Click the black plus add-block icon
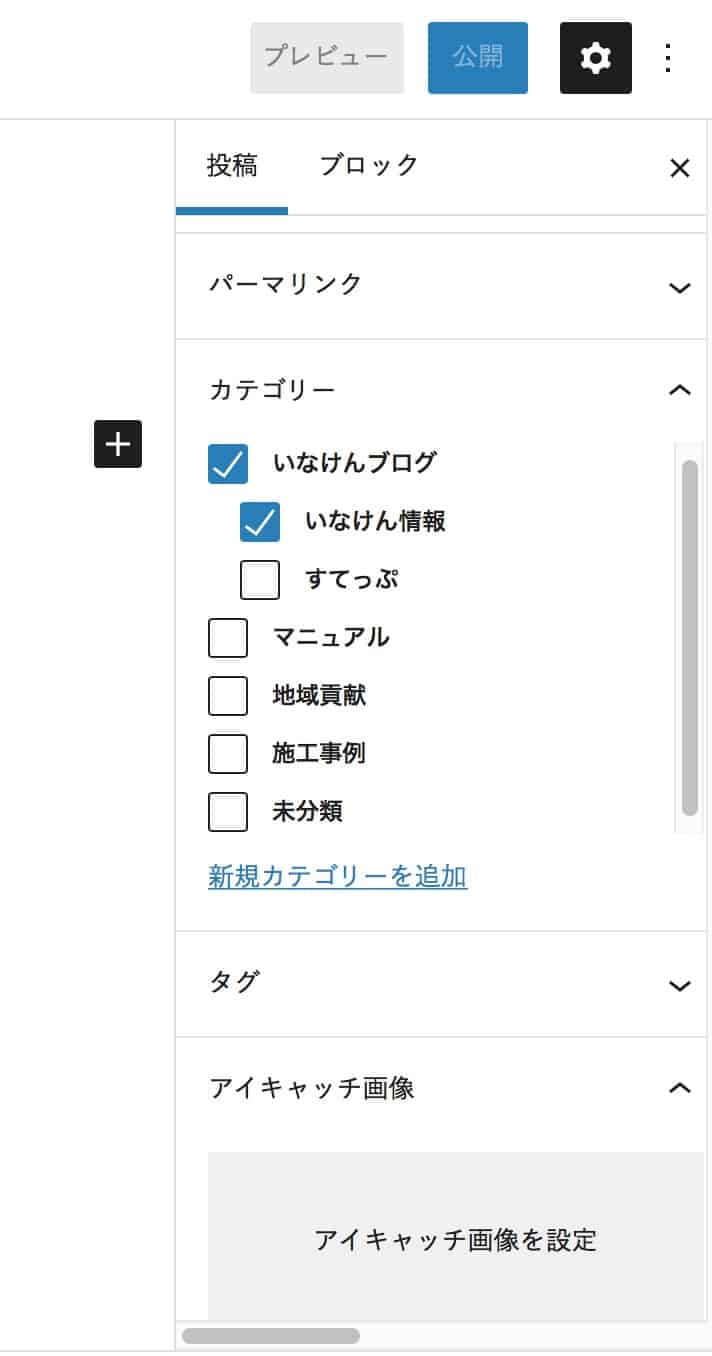Screen dimensions: 712x1356 [118, 444]
